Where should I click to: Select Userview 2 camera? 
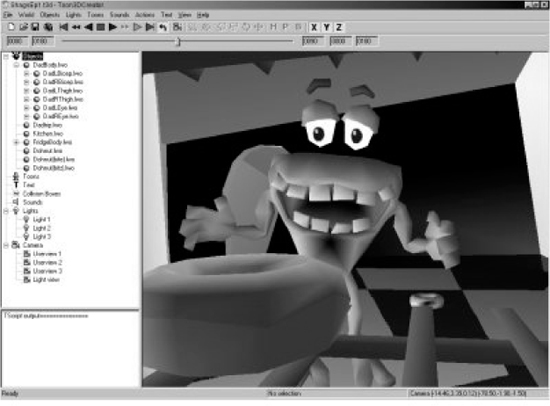(x=47, y=262)
